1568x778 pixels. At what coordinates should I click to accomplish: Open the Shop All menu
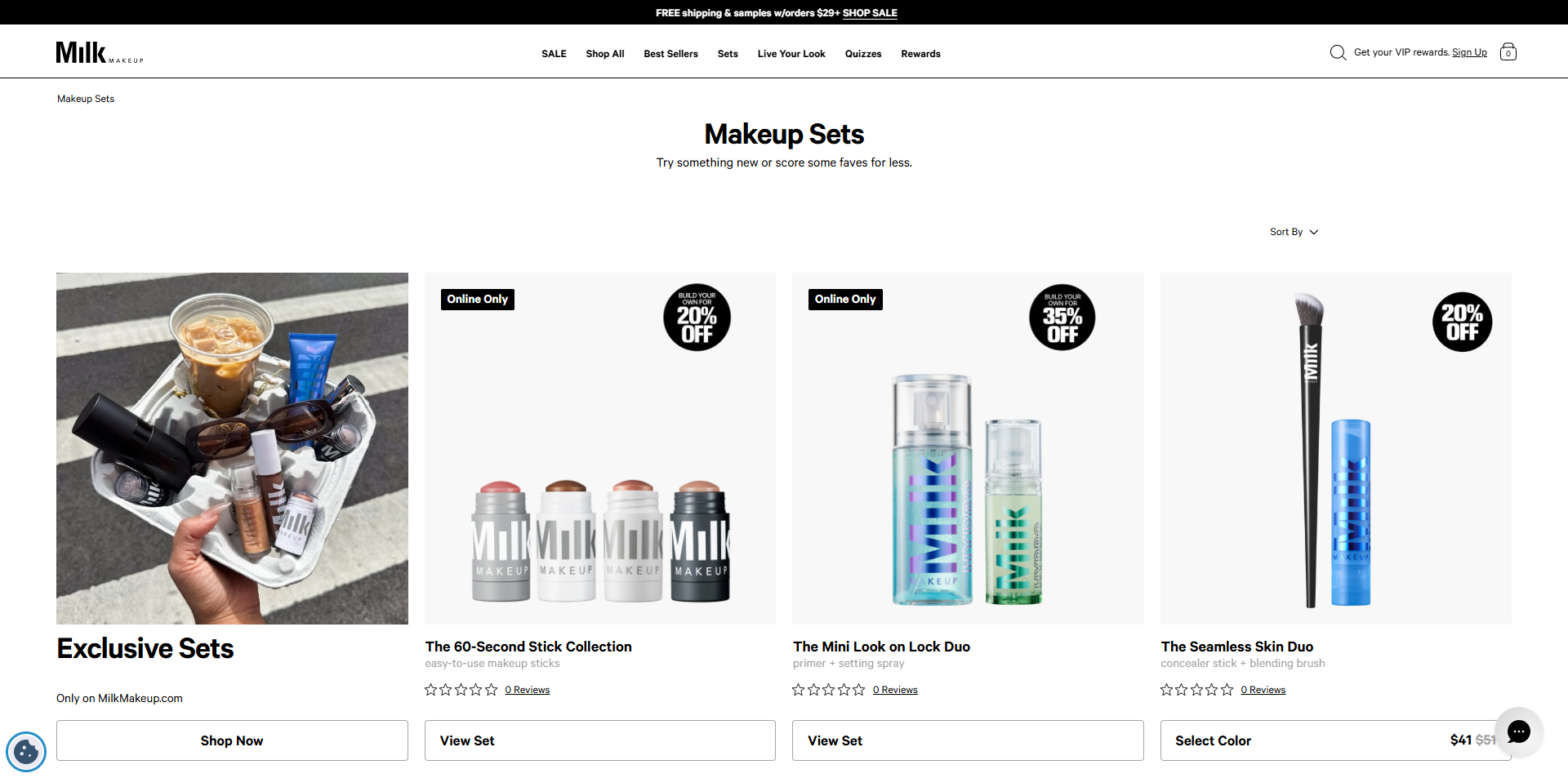604,53
